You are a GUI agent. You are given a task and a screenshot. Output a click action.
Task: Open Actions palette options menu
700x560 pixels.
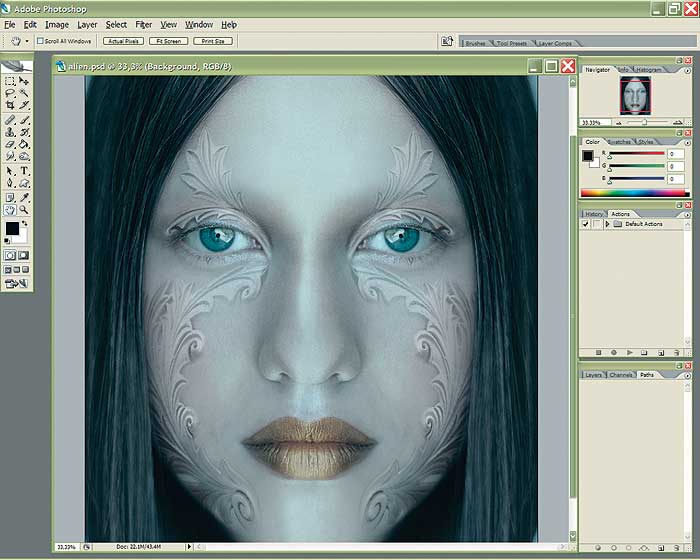[688, 214]
